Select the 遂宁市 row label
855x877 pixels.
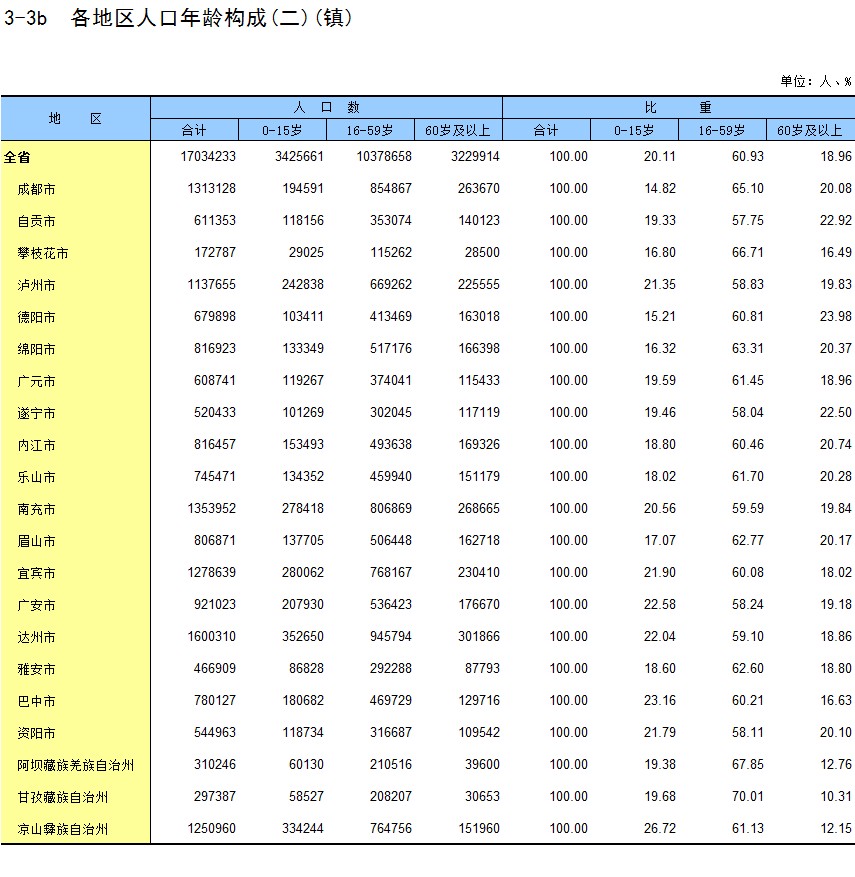coord(36,413)
